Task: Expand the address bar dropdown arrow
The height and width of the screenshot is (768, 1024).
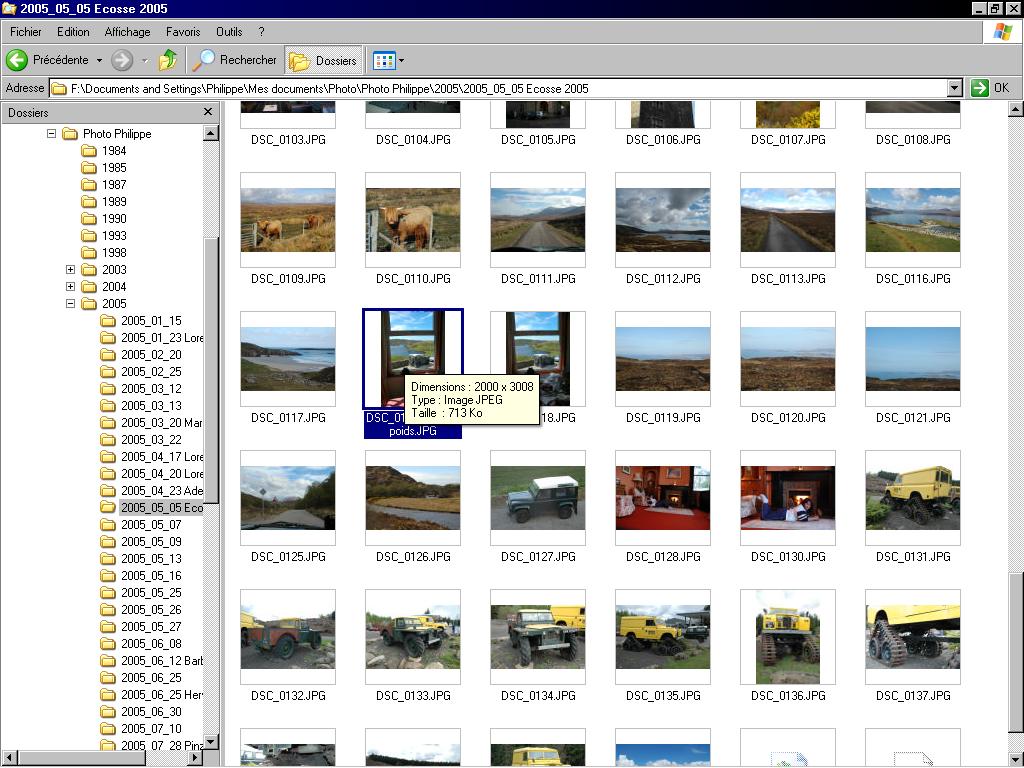Action: [x=955, y=88]
